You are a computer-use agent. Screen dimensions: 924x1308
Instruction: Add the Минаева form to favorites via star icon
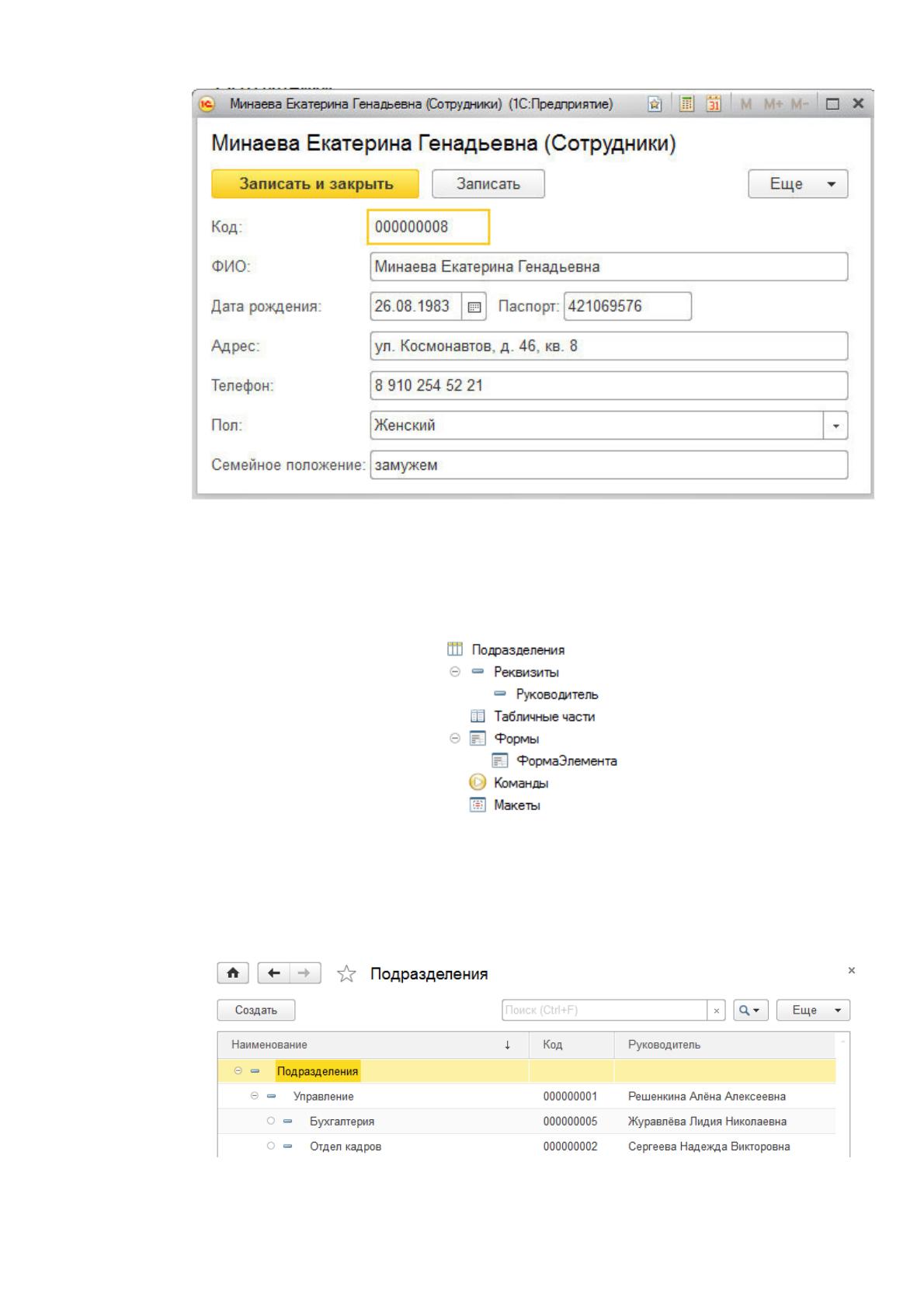pos(655,104)
